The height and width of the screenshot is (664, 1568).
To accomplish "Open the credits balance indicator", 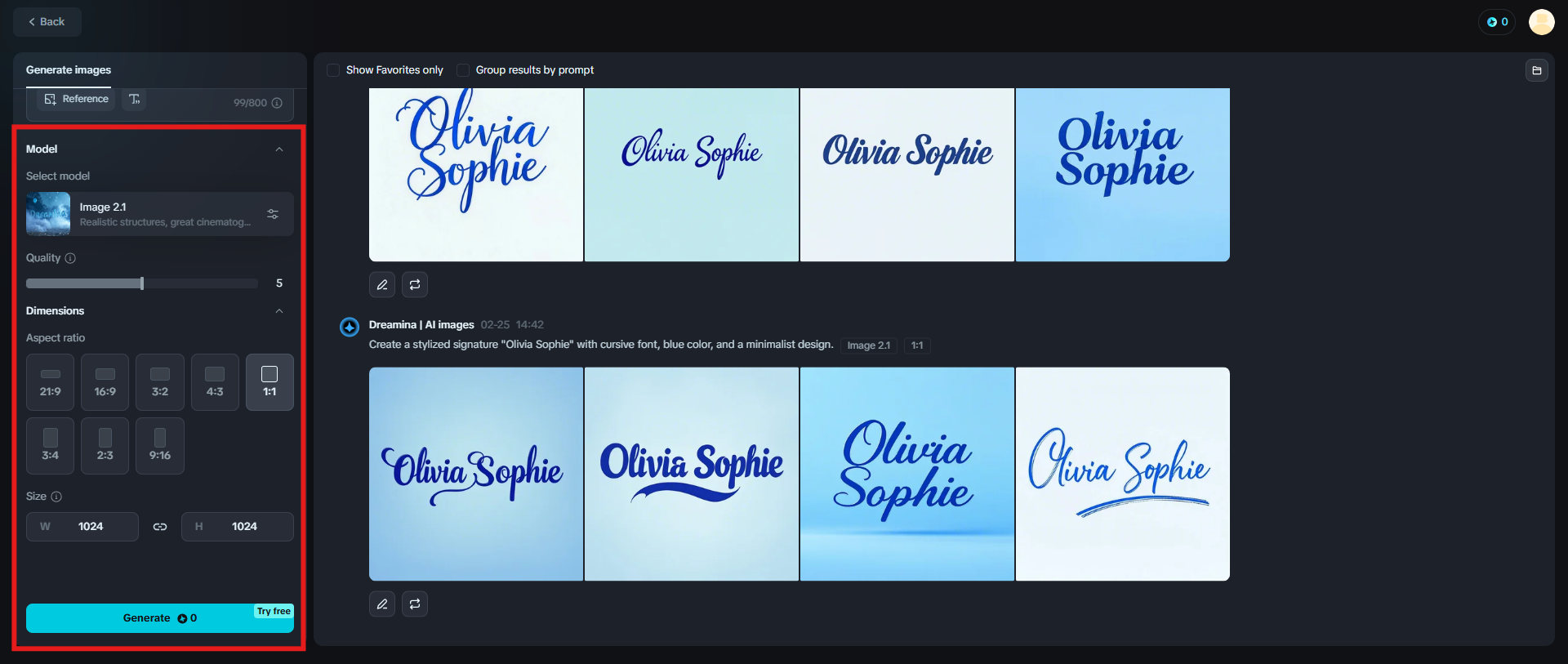I will [x=1497, y=22].
